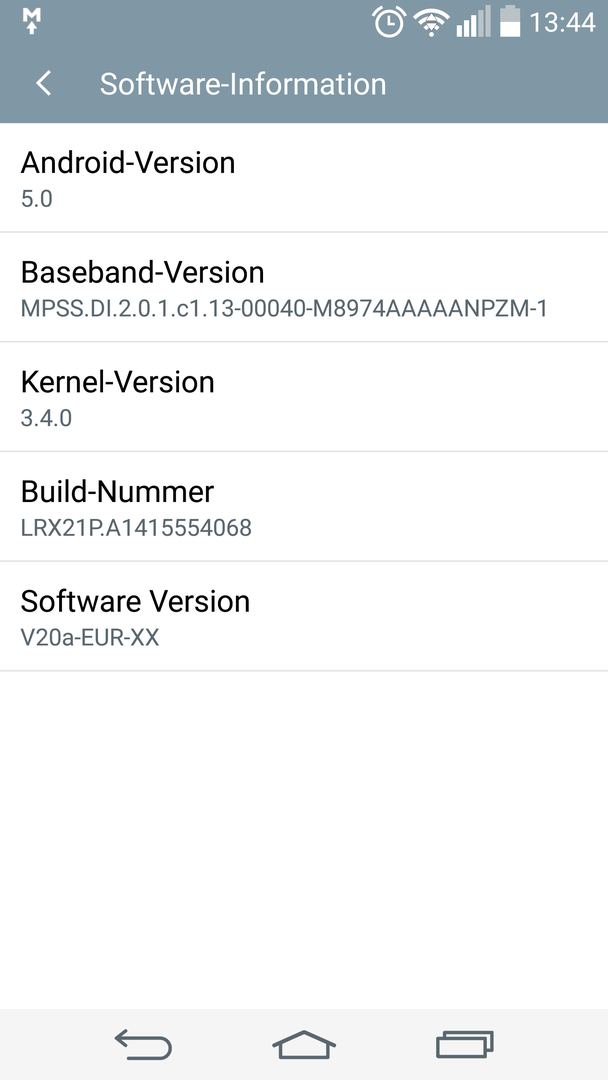Viewport: 608px width, 1080px height.
Task: Tap the navigation bar Home button
Action: 304,1044
